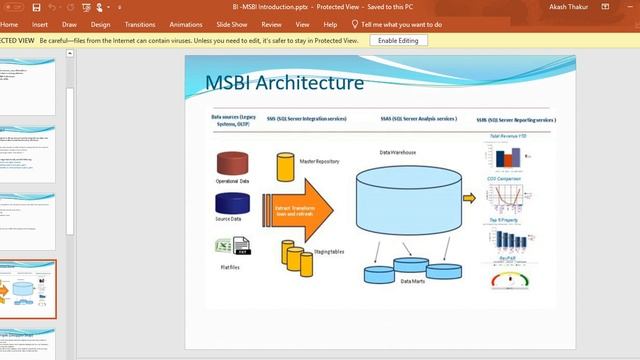Click the Master Repository label
Image resolution: width=640 pixels, height=360 pixels.
320,162
